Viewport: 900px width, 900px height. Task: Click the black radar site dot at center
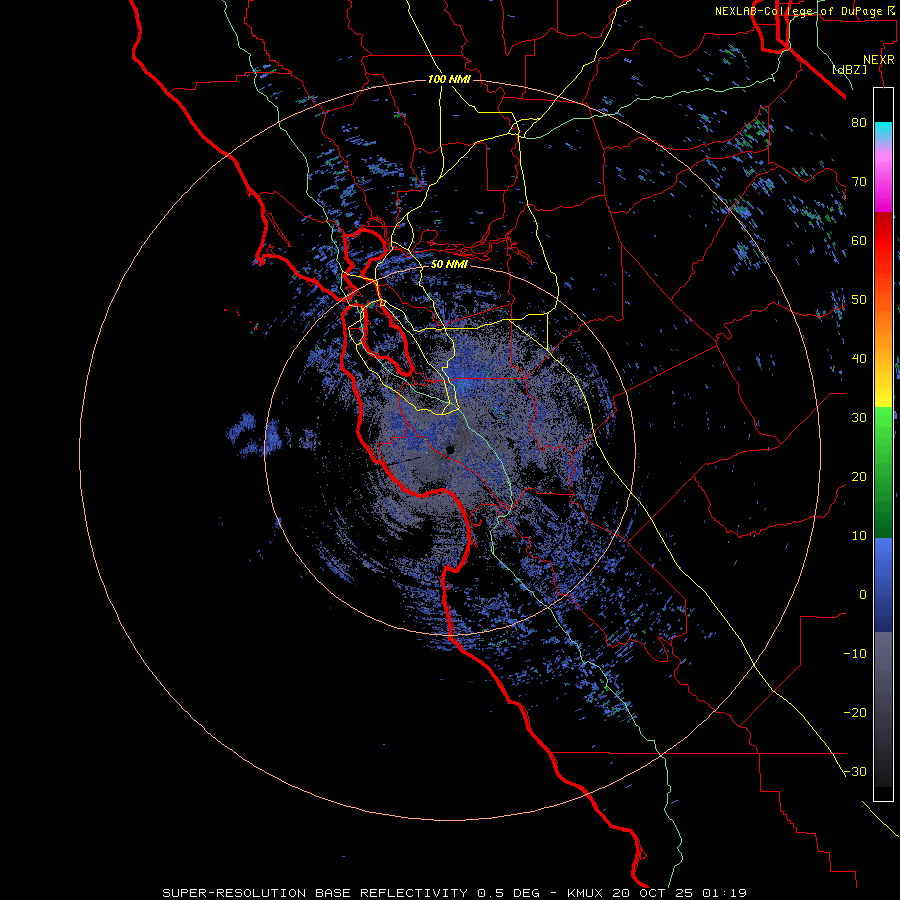click(450, 449)
